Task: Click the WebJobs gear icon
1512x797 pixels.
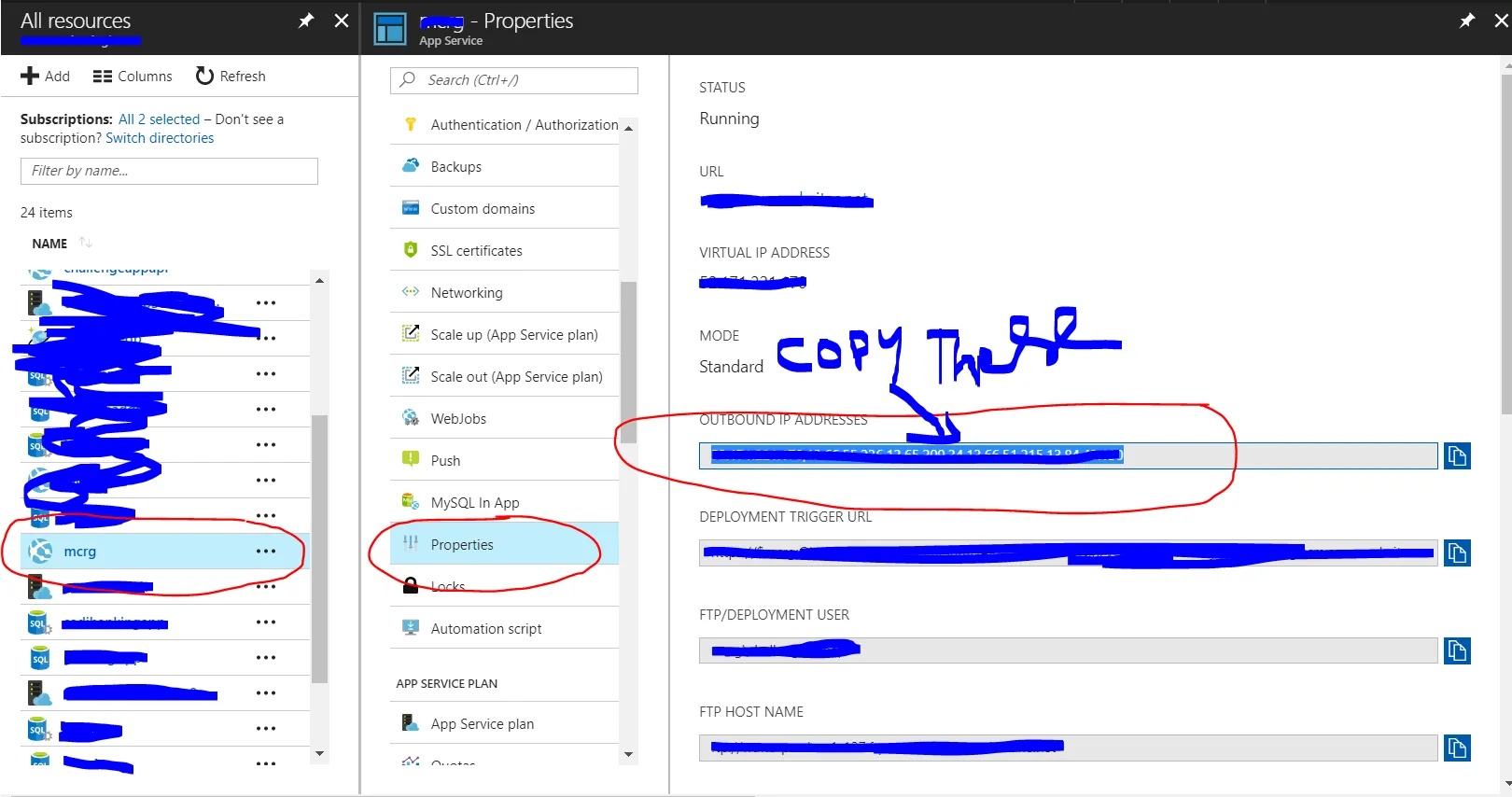Action: (411, 417)
